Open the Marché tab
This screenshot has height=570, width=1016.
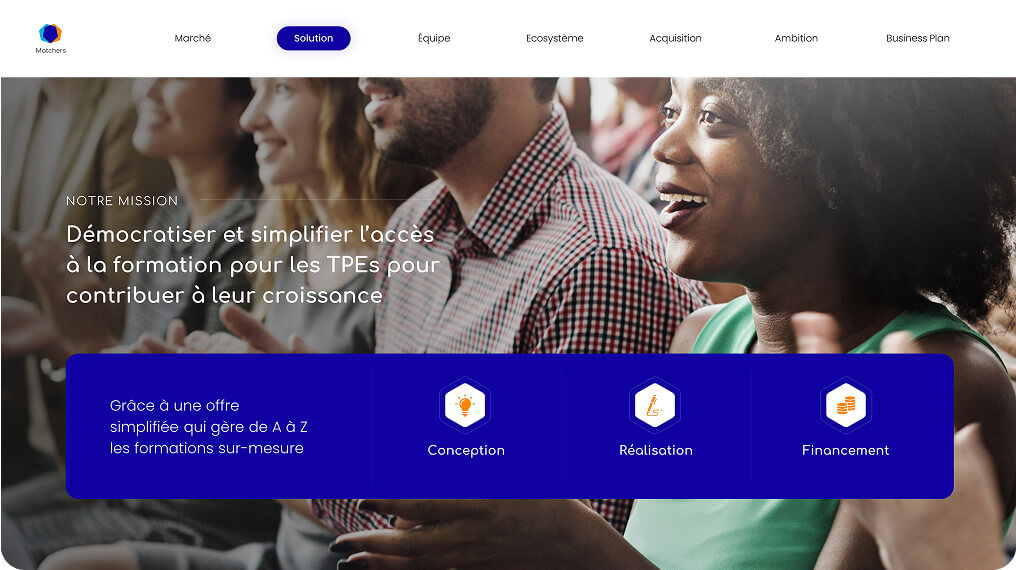192,38
